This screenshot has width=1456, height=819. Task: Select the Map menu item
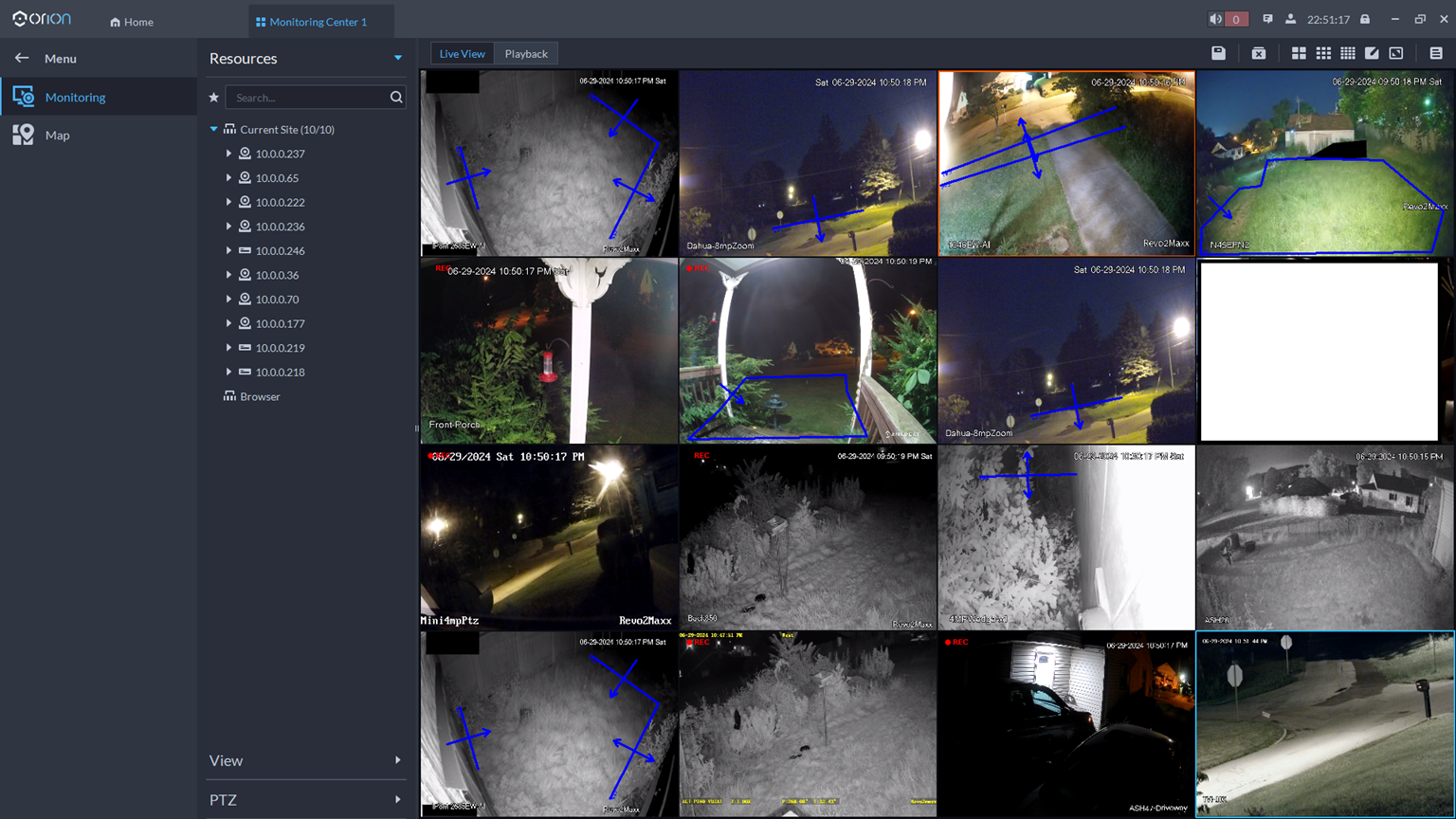99,136
